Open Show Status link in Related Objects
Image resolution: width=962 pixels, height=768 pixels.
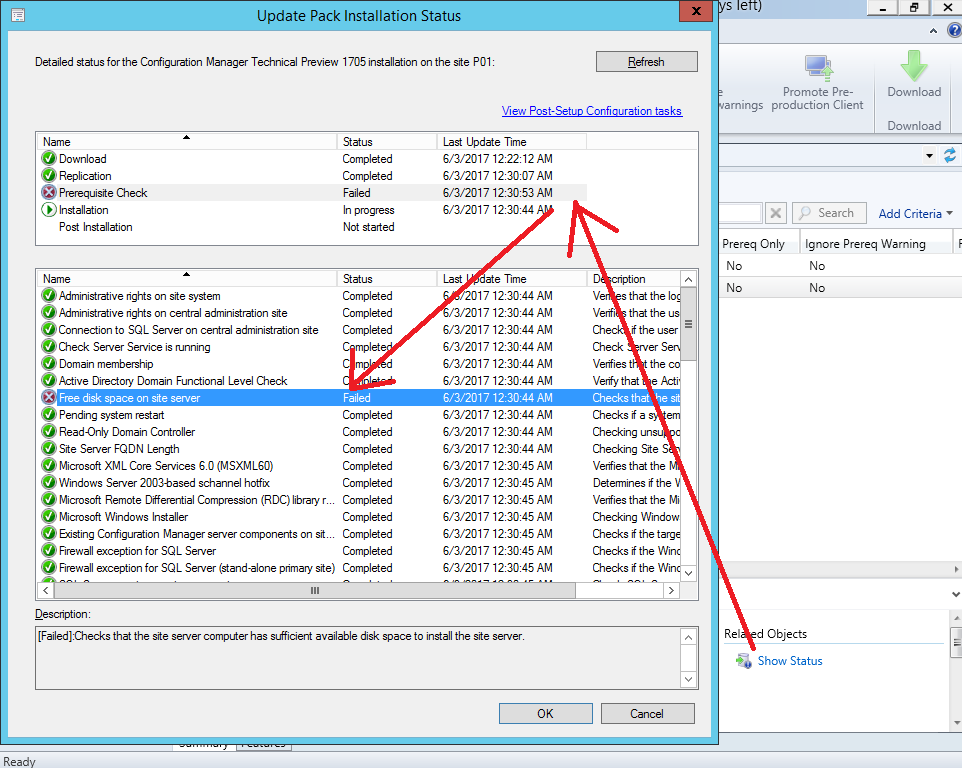click(790, 661)
